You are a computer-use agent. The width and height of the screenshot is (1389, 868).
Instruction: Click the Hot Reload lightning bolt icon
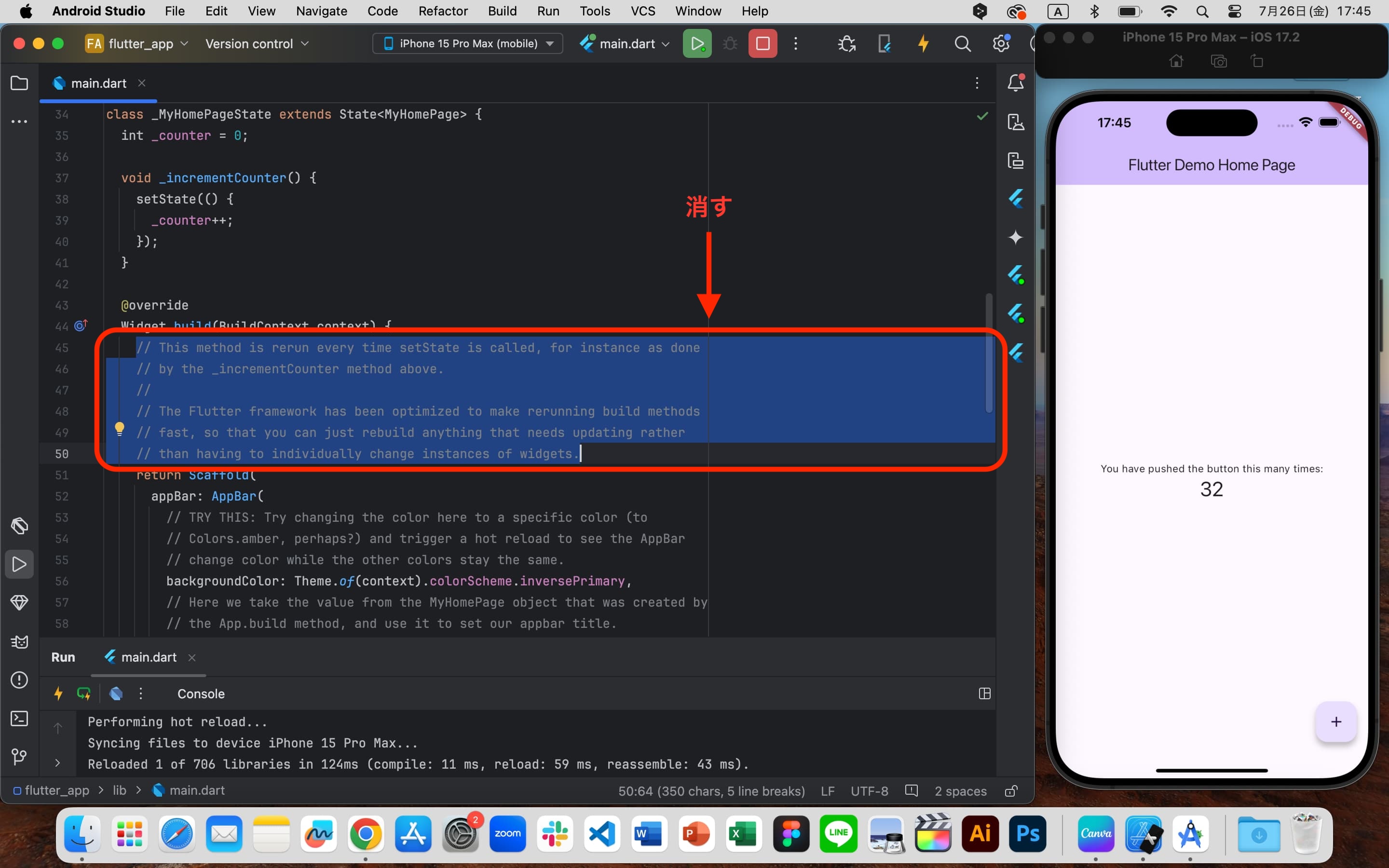click(922, 44)
